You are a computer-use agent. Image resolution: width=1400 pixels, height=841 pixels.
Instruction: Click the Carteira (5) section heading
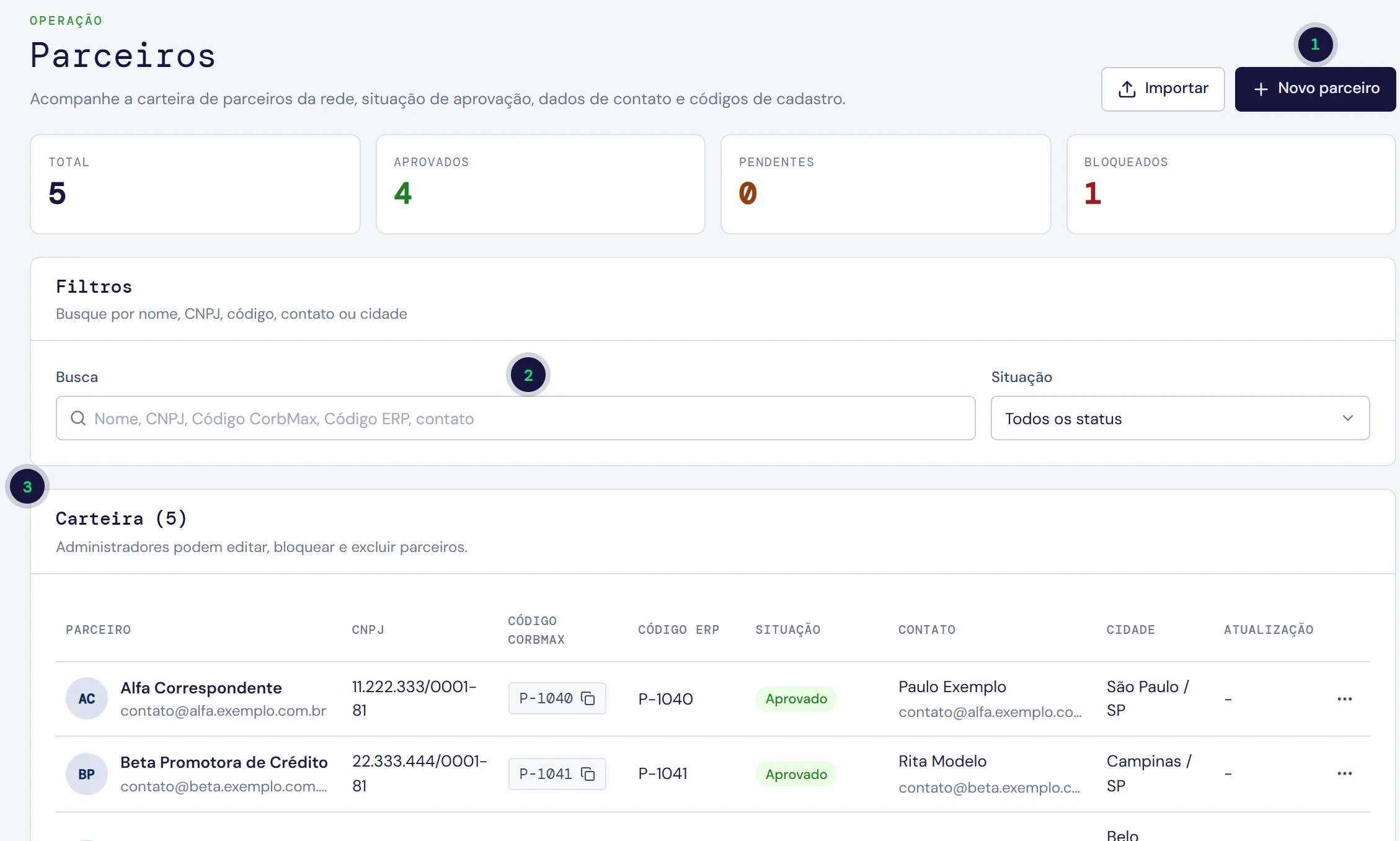click(122, 518)
